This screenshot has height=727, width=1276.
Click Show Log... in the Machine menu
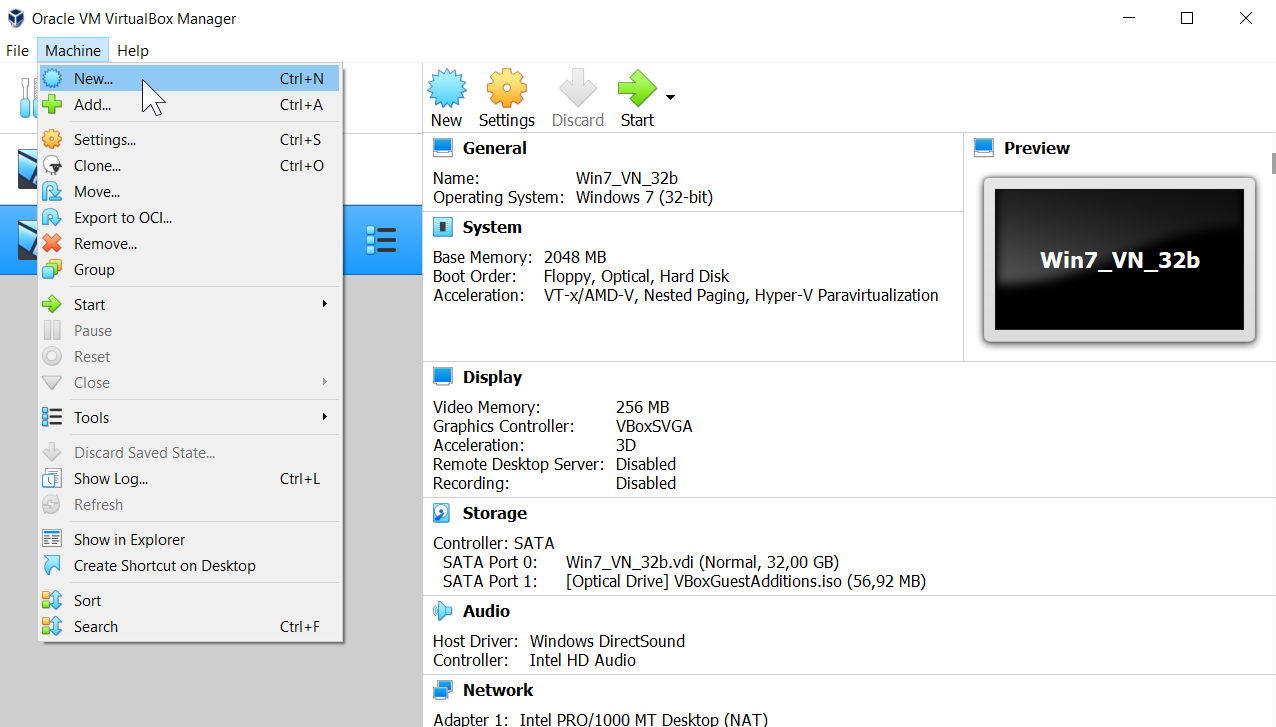[190, 479]
